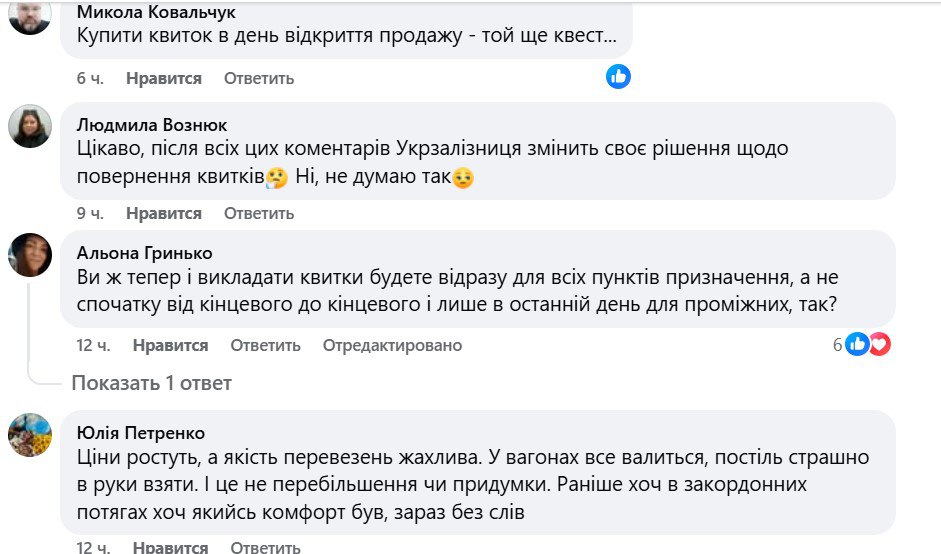Screen dimensions: 941x554
Task: Like Микола Ковальчук's comment via Нравится
Action: coord(164,78)
